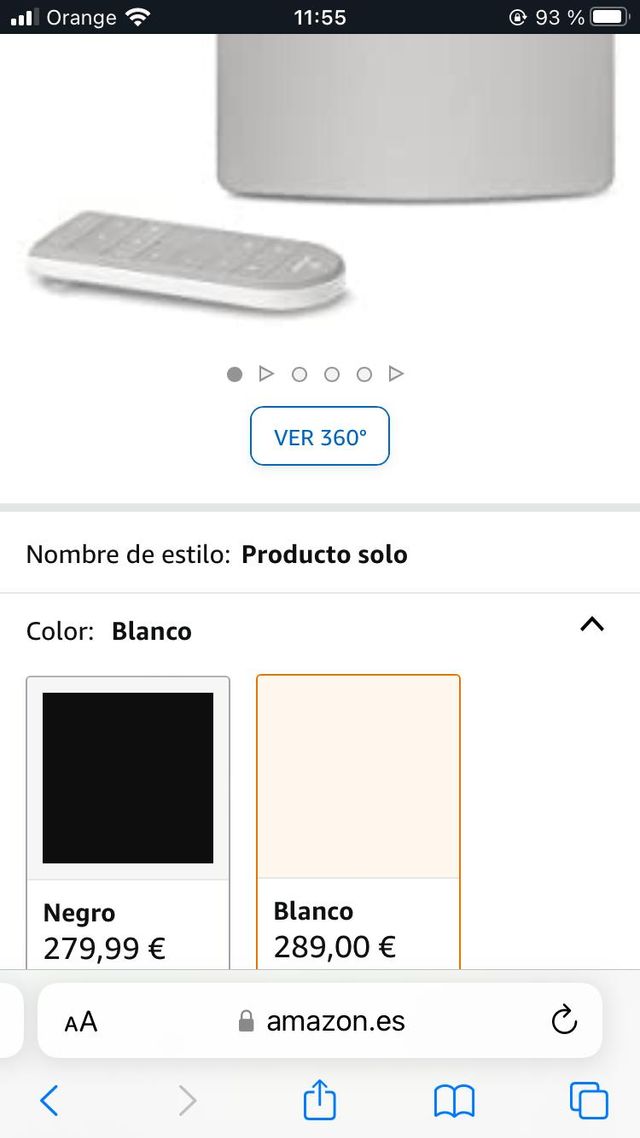Image resolution: width=640 pixels, height=1138 pixels.
Task: Tap the back navigation arrow in Safari
Action: click(51, 1100)
